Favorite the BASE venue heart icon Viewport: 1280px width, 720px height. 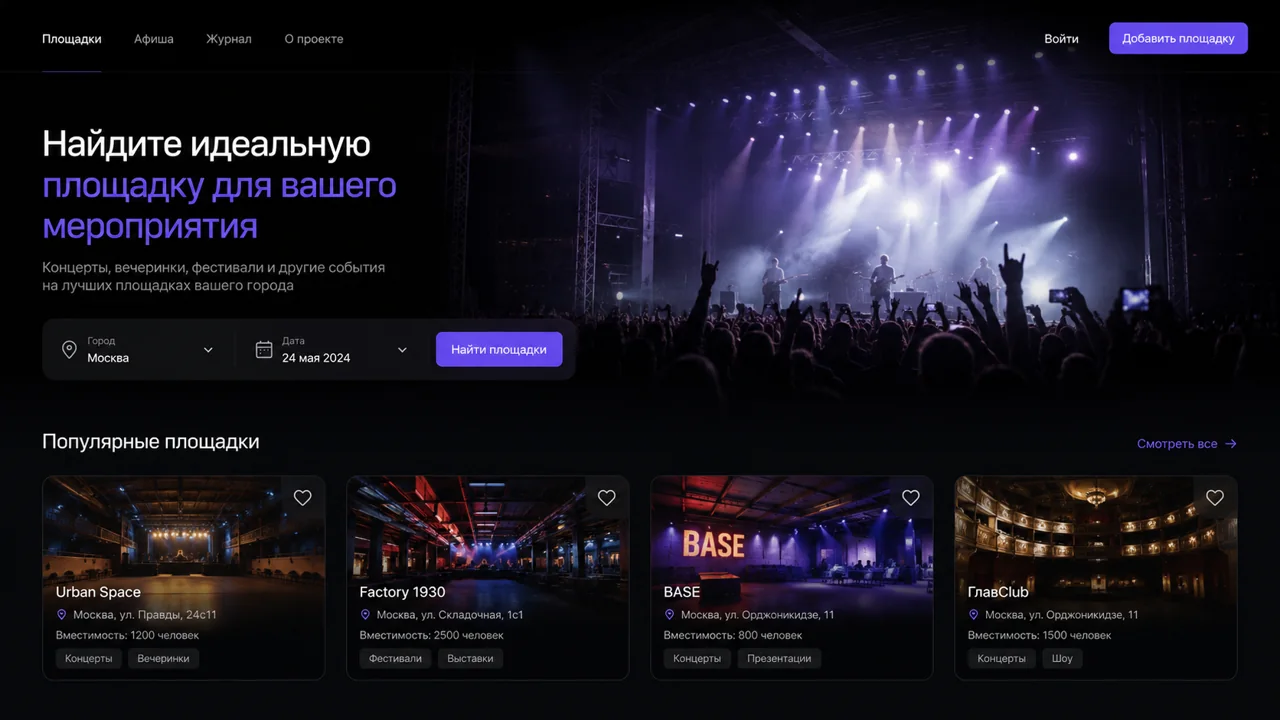[x=911, y=497]
